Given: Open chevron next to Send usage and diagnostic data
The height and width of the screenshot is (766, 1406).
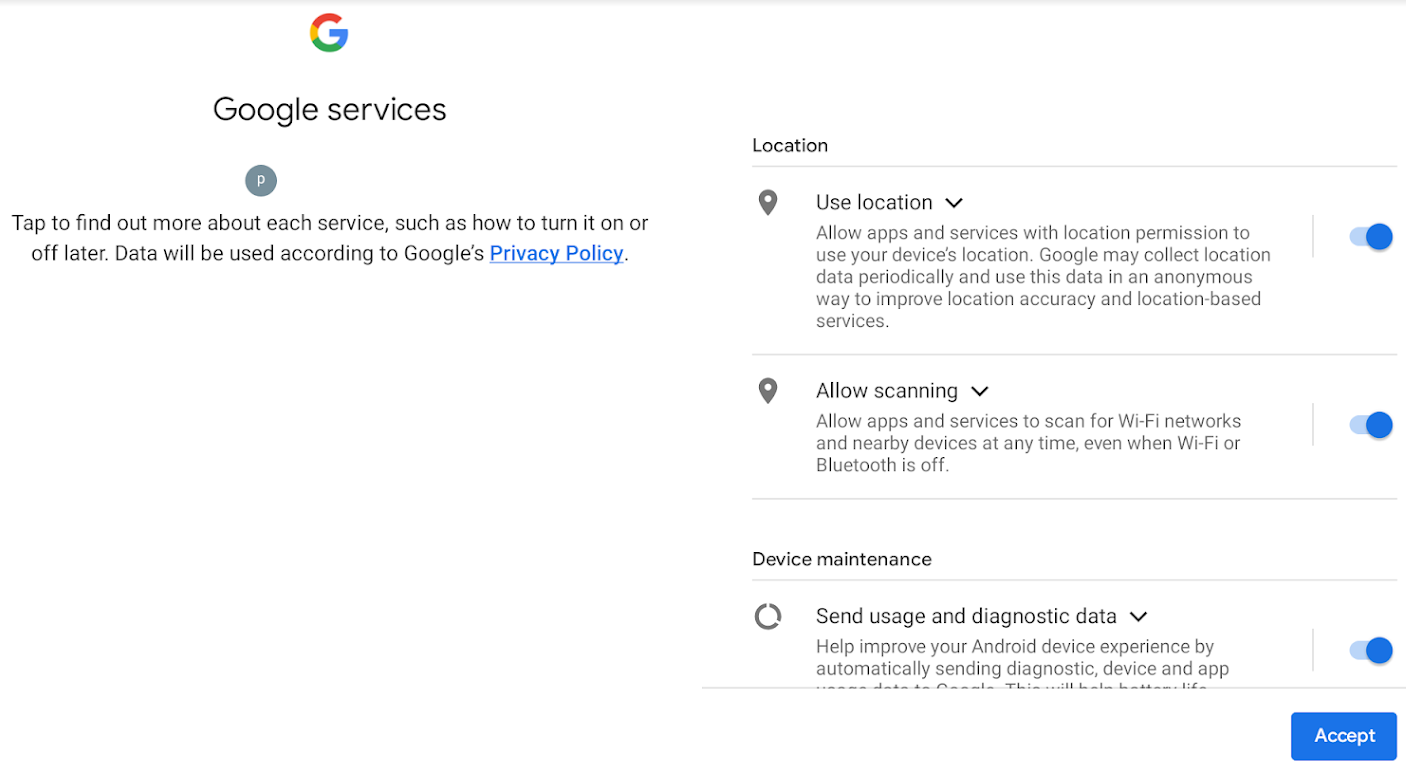Looking at the screenshot, I should [x=1138, y=617].
